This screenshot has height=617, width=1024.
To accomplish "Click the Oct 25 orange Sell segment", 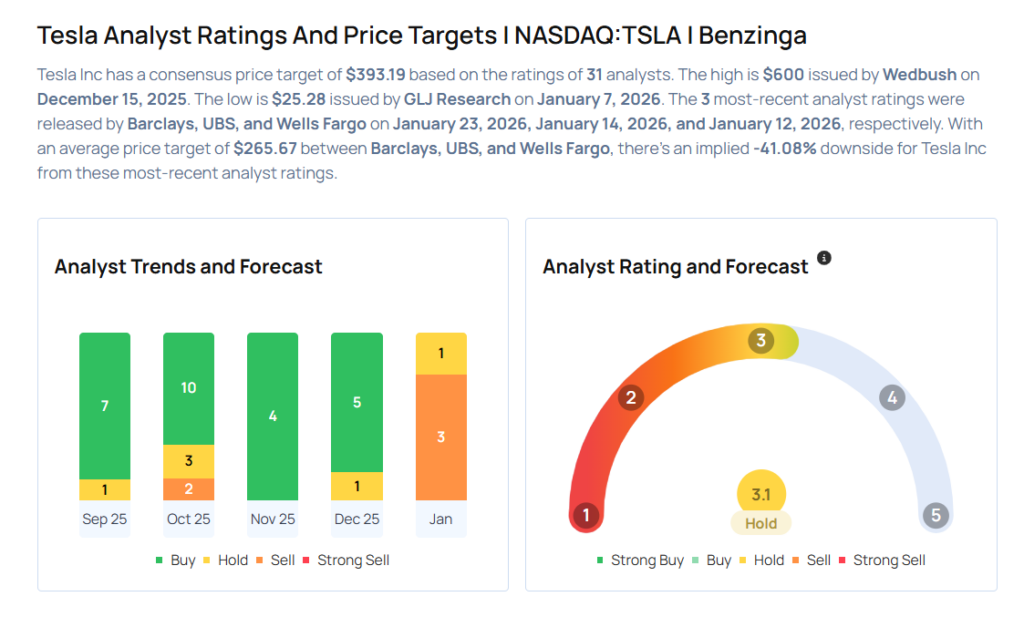I will click(x=189, y=489).
